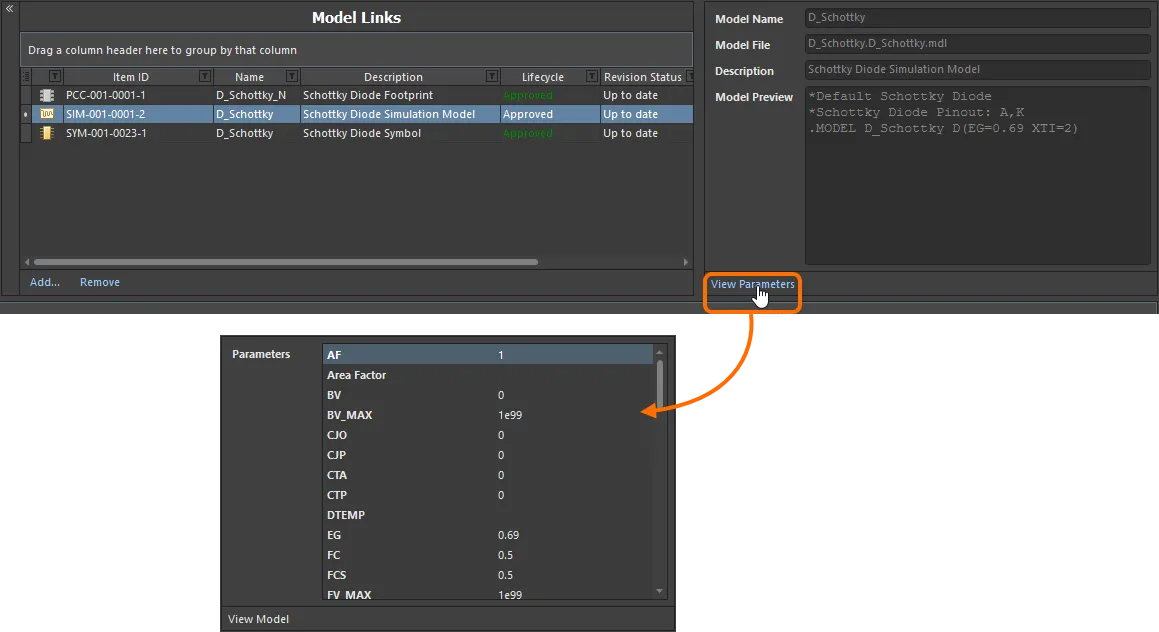Click the schematic symbol icon beside SYM-001-0023-1

click(47, 132)
